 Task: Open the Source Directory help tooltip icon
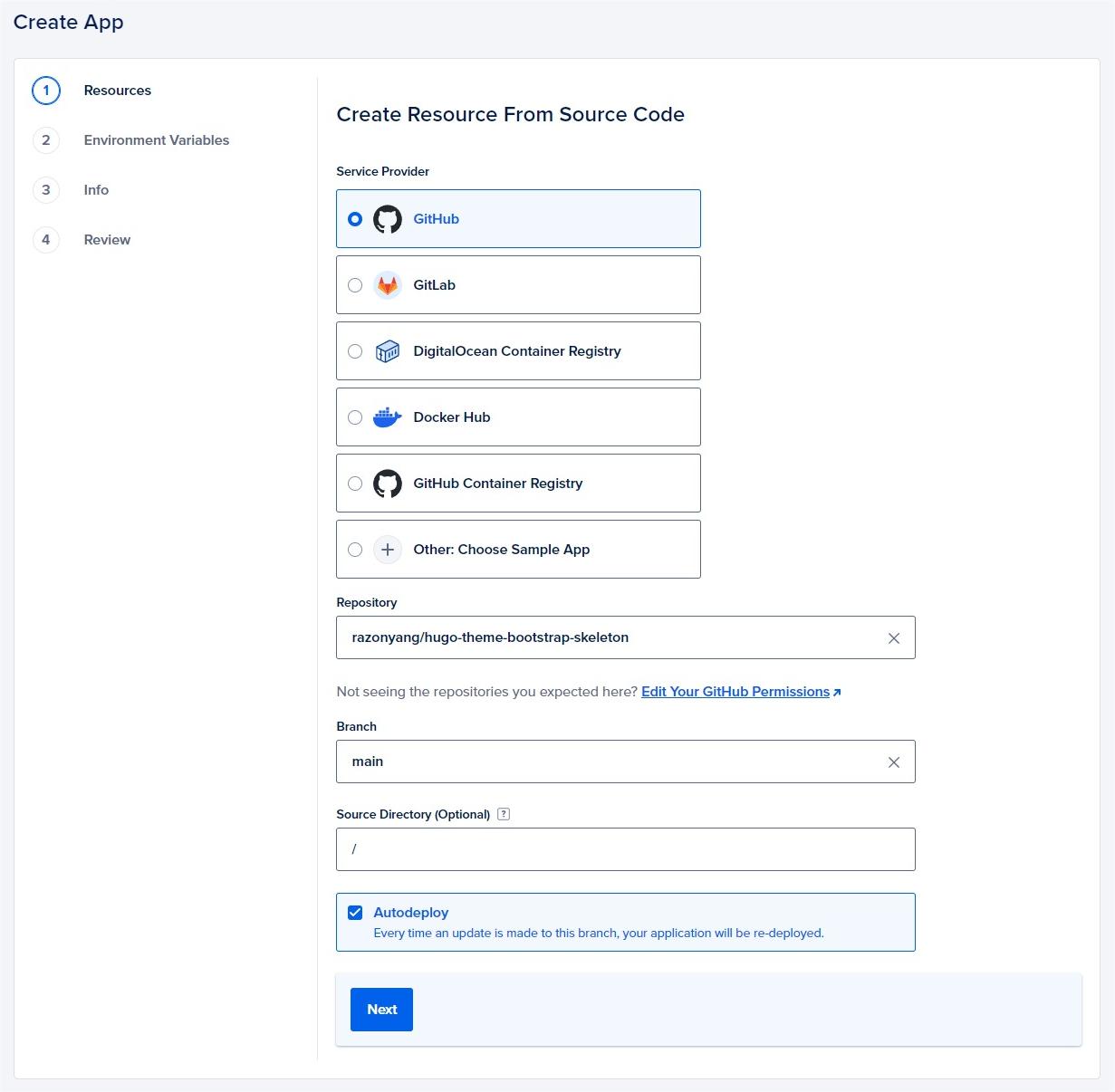coord(504,814)
